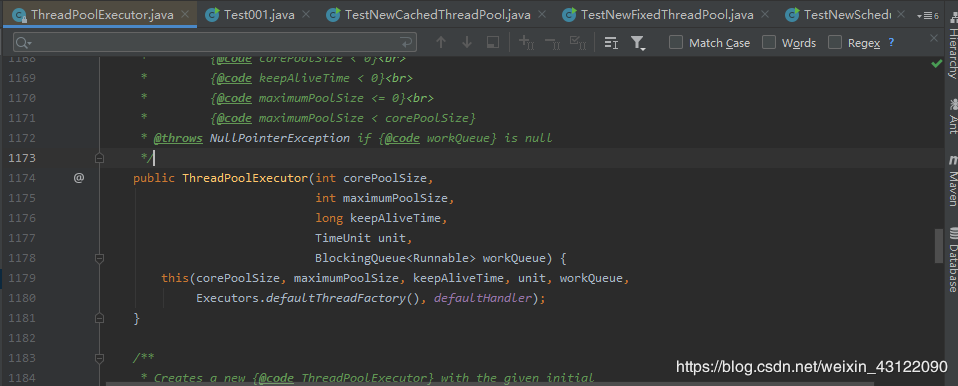Switch to TestNewFixedThreadPool.java tab
The width and height of the screenshot is (958, 386).
(659, 15)
